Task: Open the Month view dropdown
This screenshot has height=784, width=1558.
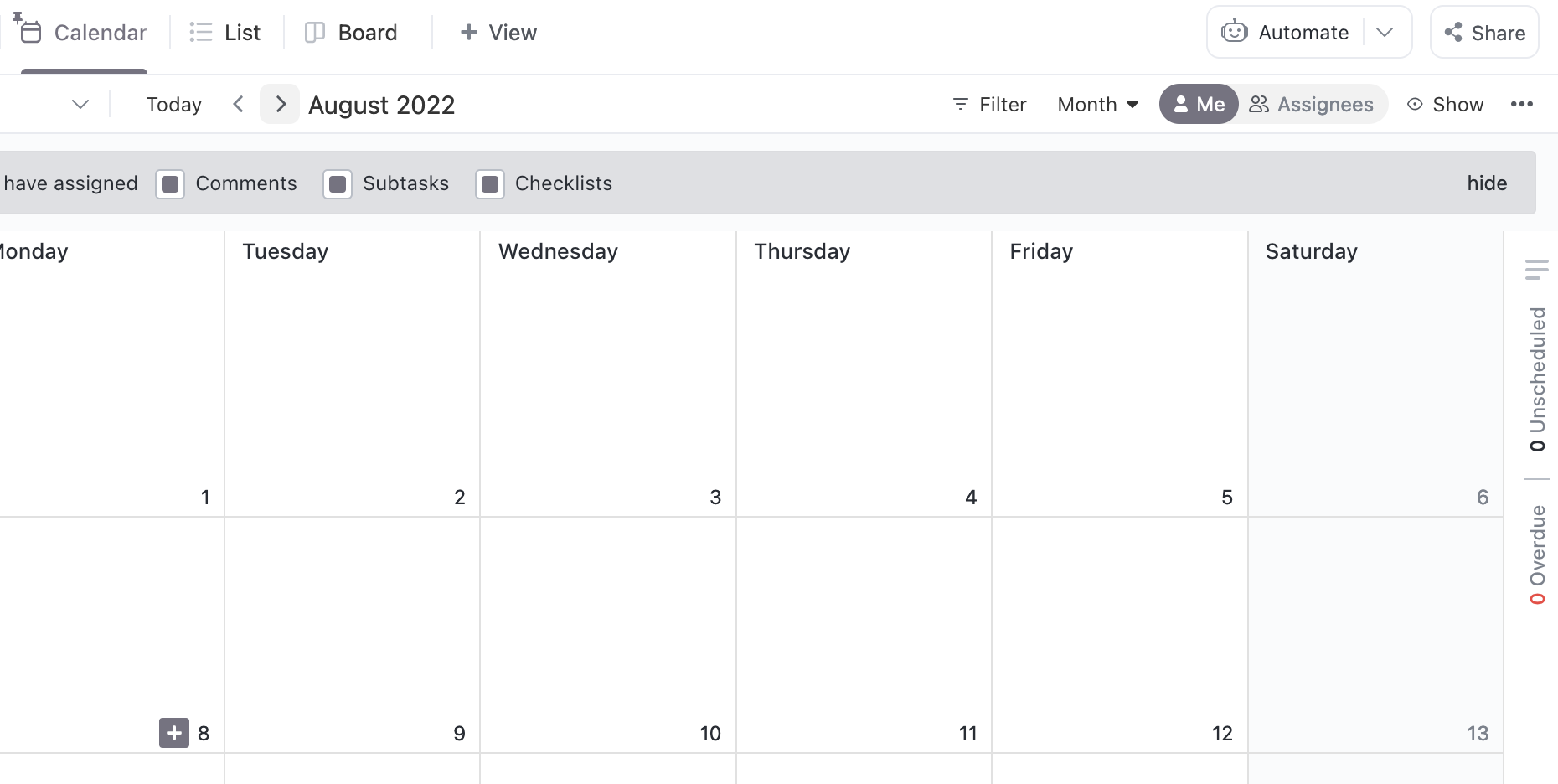Action: coord(1097,104)
